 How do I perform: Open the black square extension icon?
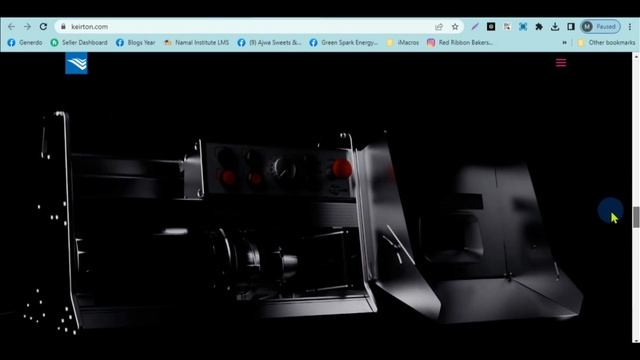pyautogui.click(x=491, y=27)
